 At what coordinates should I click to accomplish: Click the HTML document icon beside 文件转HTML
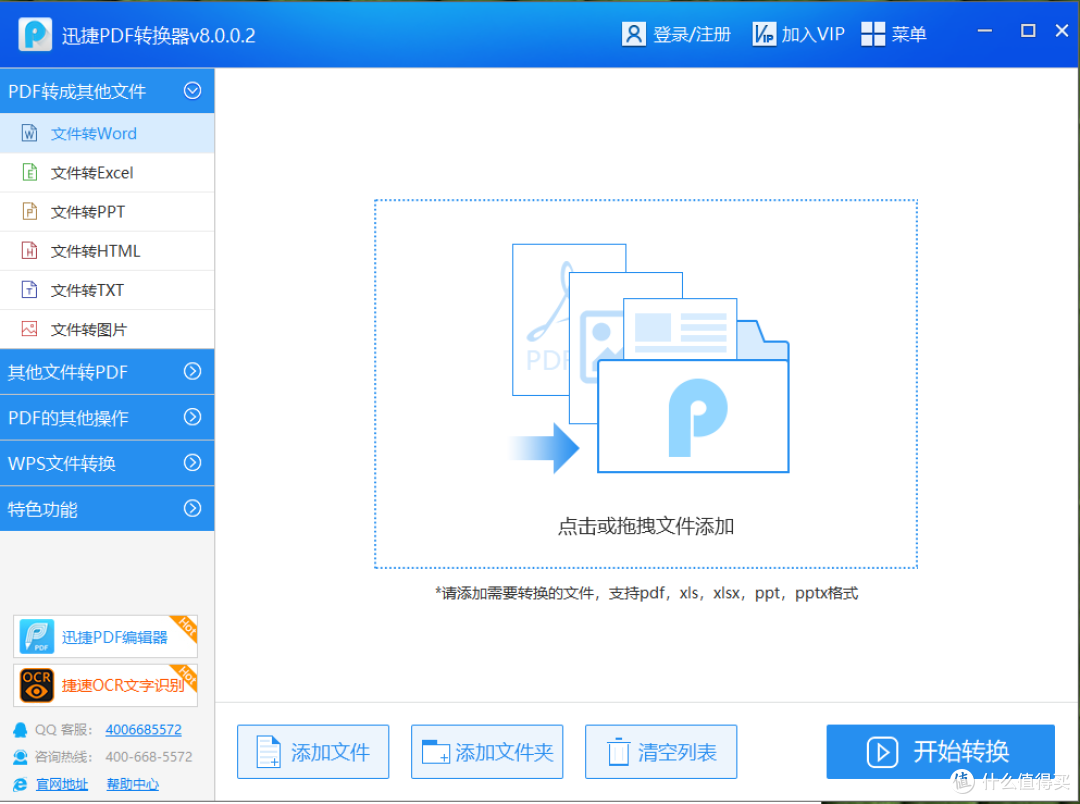(29, 251)
